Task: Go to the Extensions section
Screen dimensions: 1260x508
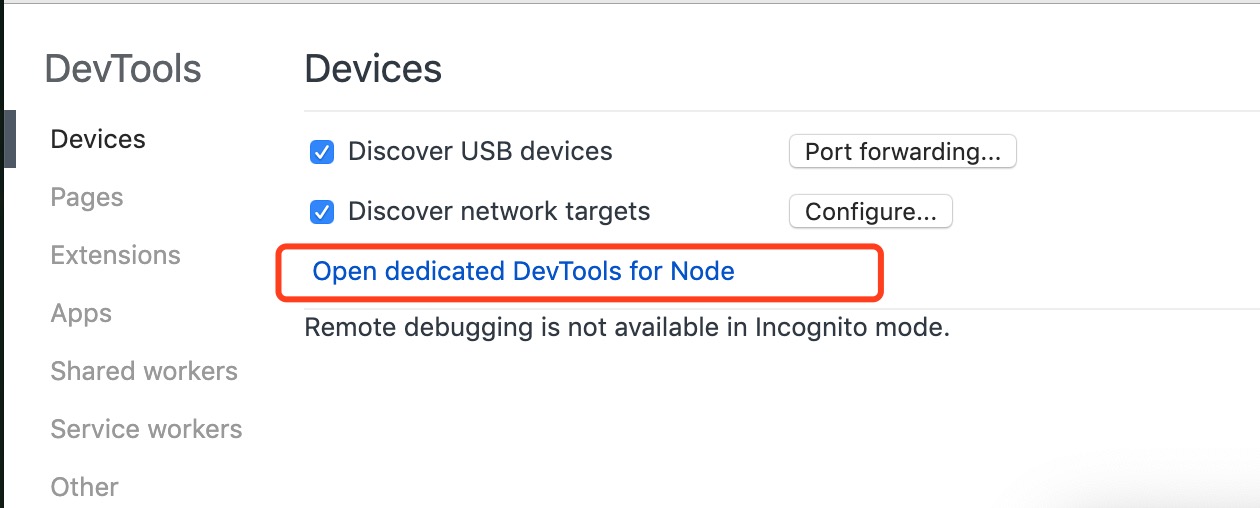Action: (x=115, y=255)
